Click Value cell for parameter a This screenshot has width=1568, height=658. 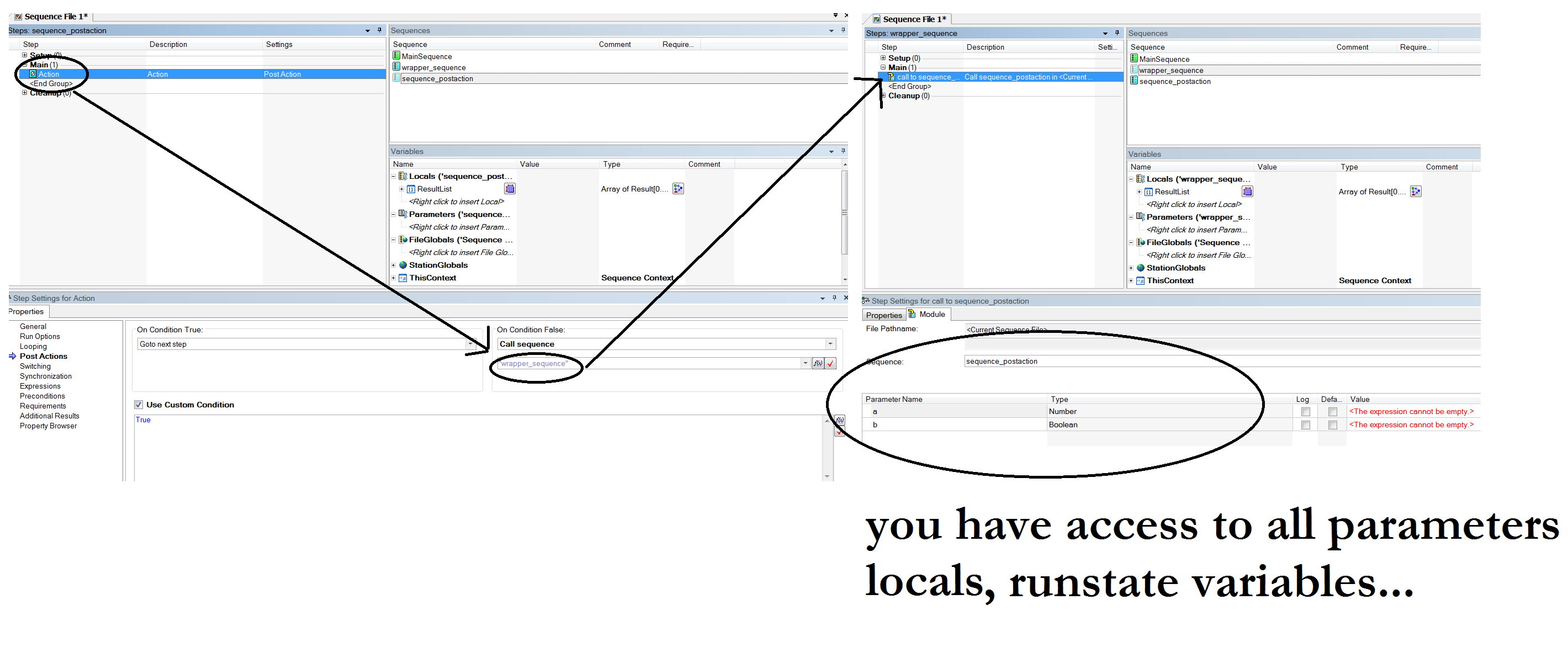point(1413,411)
